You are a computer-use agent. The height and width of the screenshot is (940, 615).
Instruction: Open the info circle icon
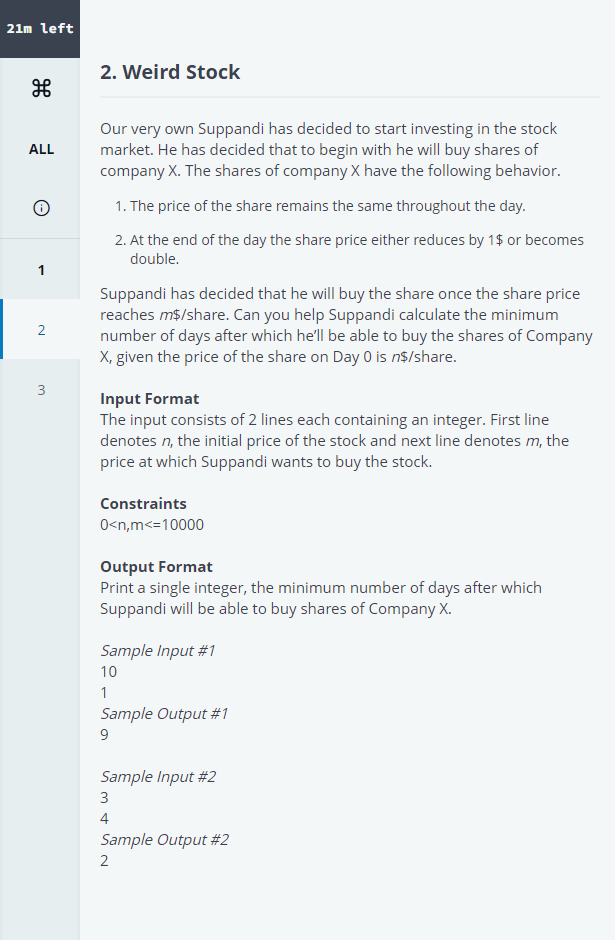pyautogui.click(x=41, y=208)
